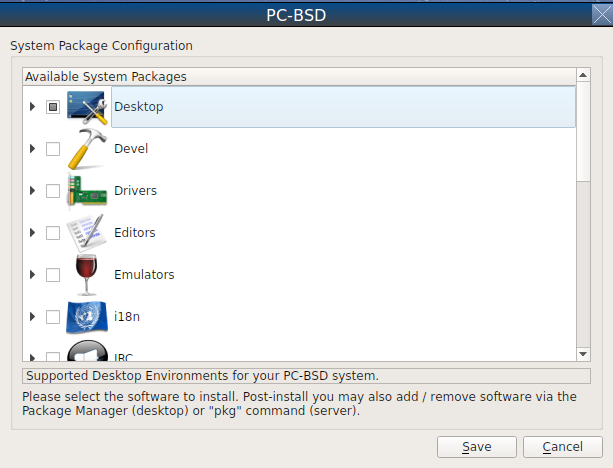The width and height of the screenshot is (613, 468).
Task: Close the PC-BSD dialog window
Action: [602, 15]
